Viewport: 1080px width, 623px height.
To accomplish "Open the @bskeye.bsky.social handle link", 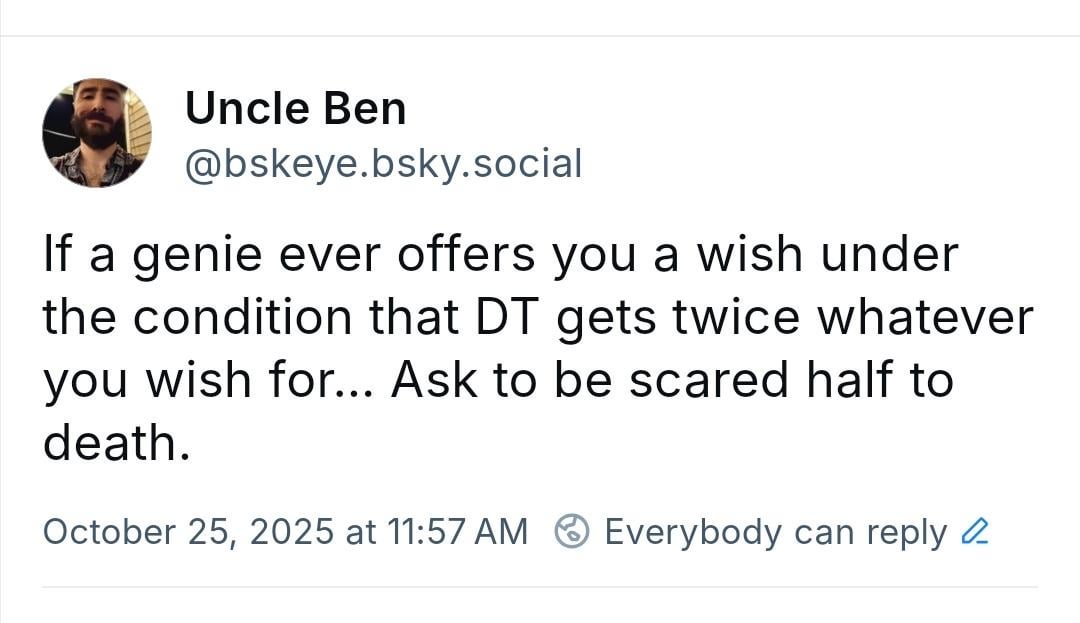I will [383, 163].
